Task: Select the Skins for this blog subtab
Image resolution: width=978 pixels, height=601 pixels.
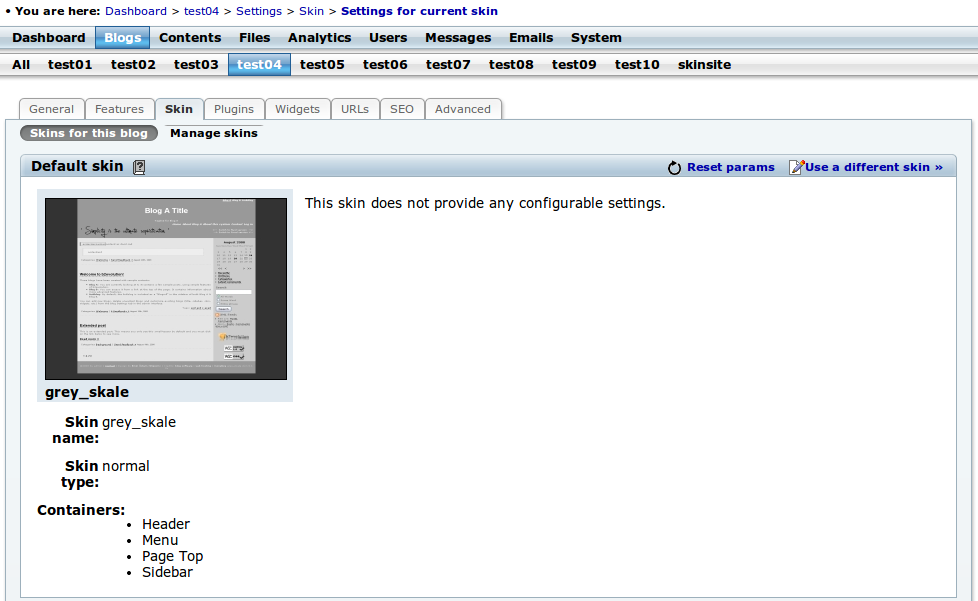Action: 89,133
